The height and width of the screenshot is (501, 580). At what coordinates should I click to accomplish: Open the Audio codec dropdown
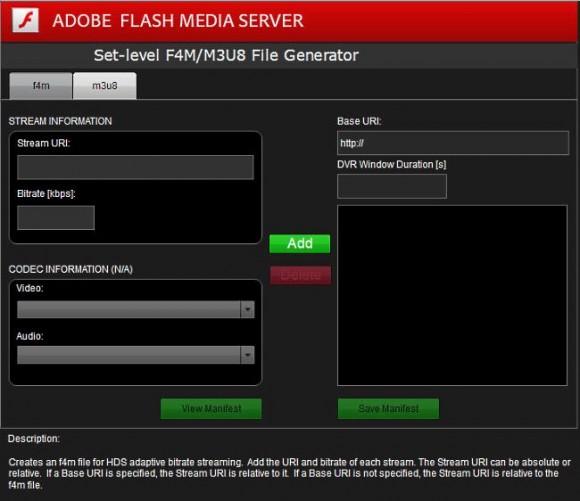click(135, 355)
